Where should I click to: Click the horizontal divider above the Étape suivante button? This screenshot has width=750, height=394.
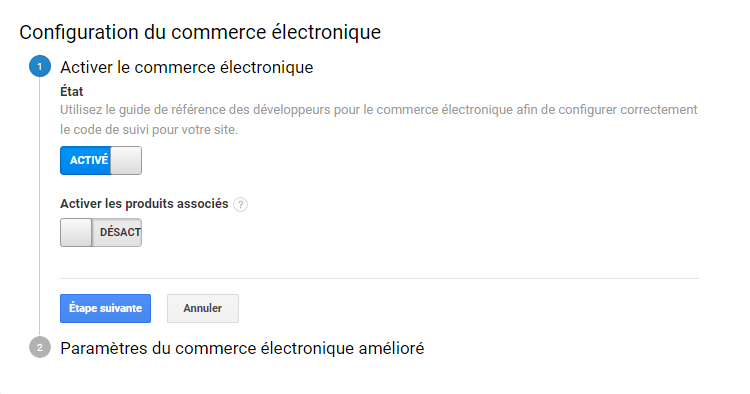click(379, 278)
